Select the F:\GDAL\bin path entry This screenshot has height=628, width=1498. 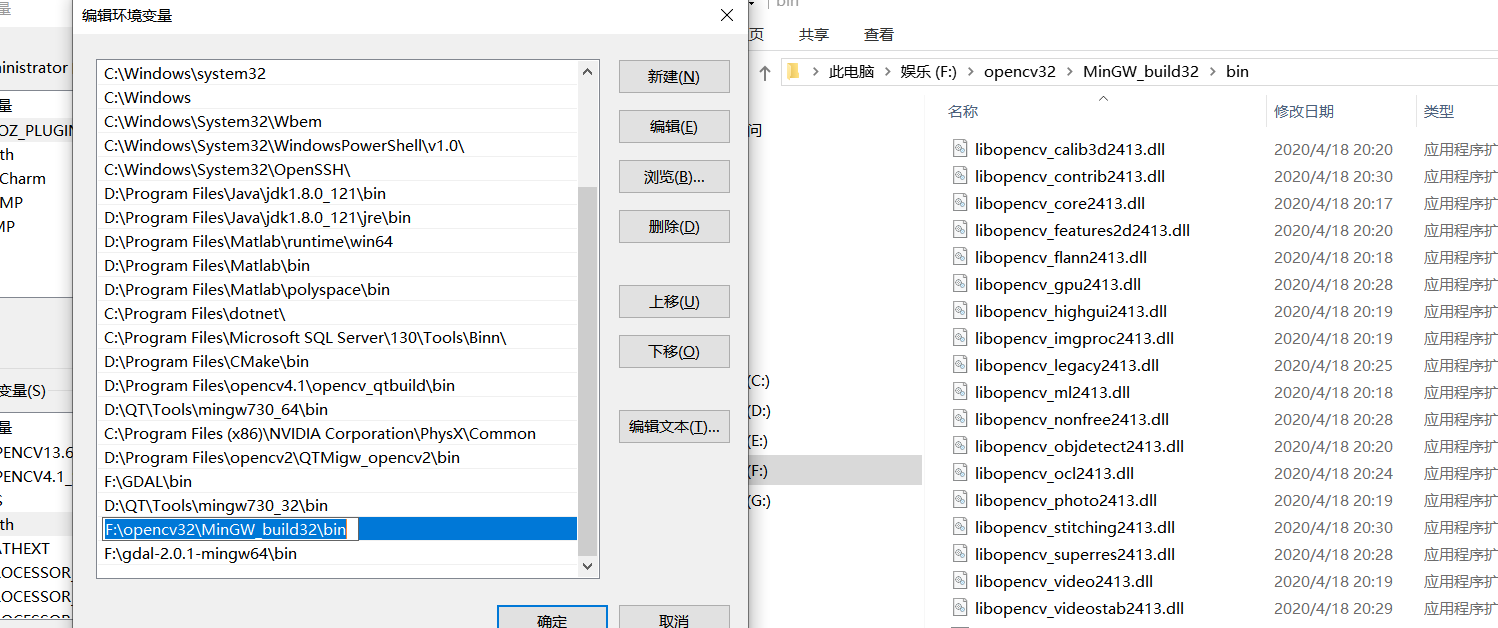coord(339,482)
